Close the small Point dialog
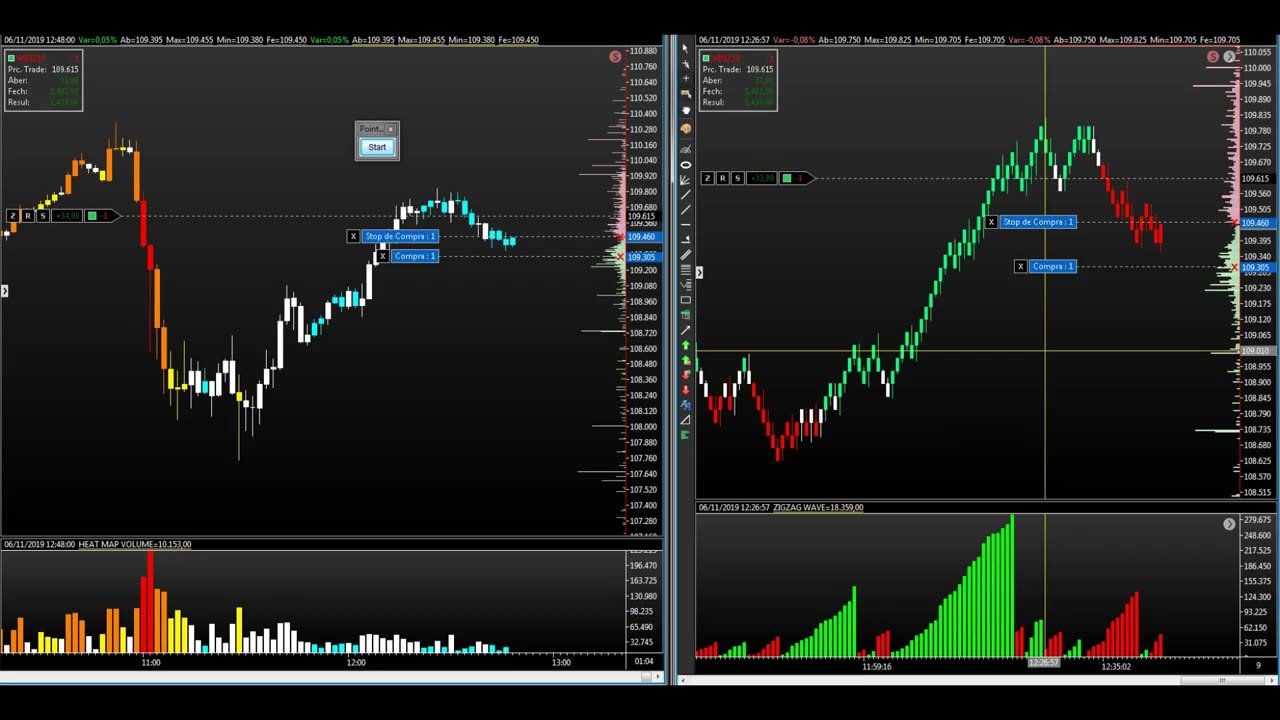Image resolution: width=1280 pixels, height=720 pixels. [x=390, y=129]
